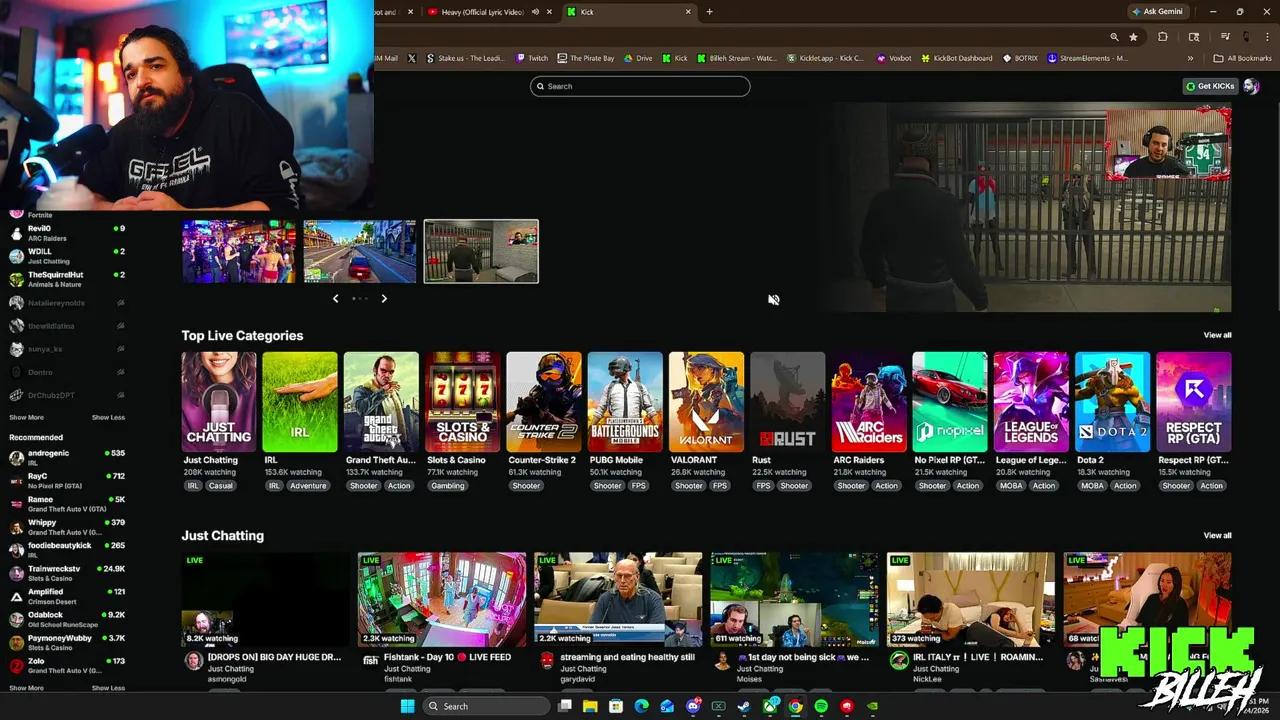Viewport: 1280px width, 720px height.
Task: Open File Explorer from the taskbar
Action: (x=590, y=706)
